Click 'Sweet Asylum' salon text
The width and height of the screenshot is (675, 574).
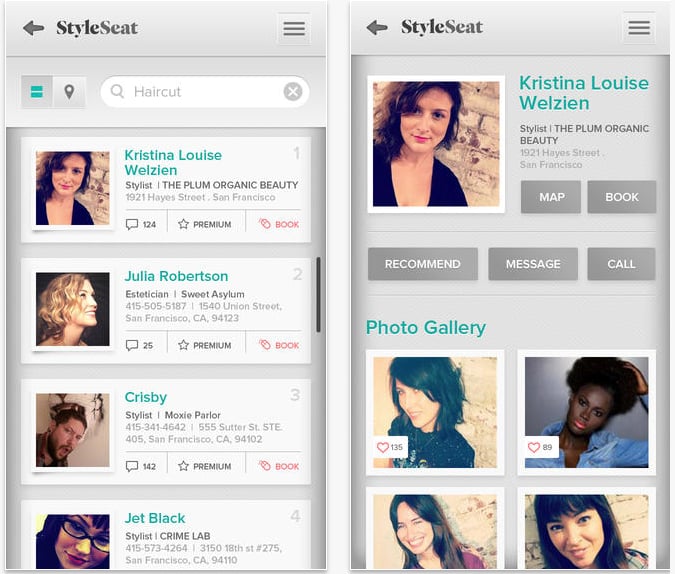coord(213,294)
